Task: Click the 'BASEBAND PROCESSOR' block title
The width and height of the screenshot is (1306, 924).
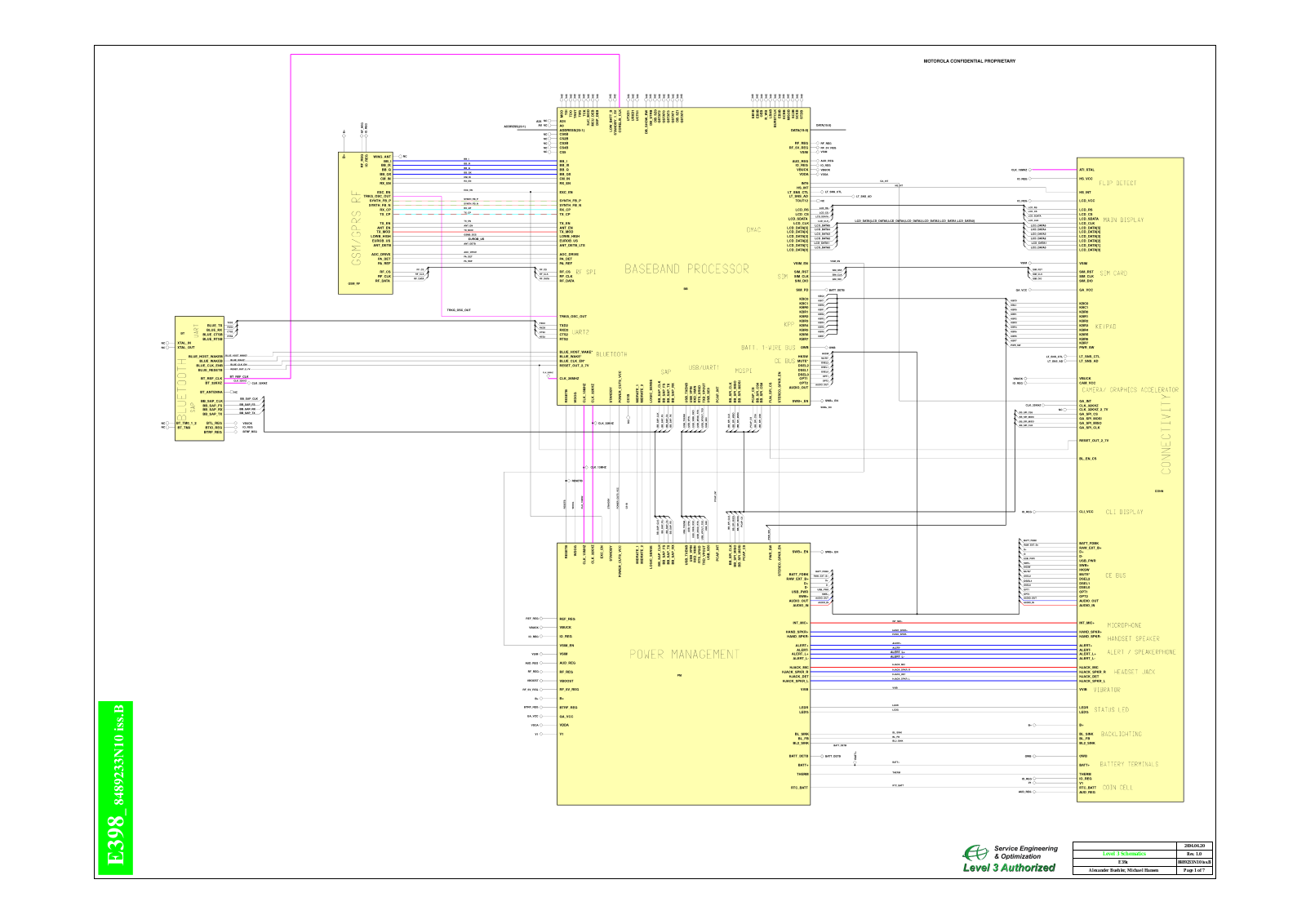Action: (686, 269)
